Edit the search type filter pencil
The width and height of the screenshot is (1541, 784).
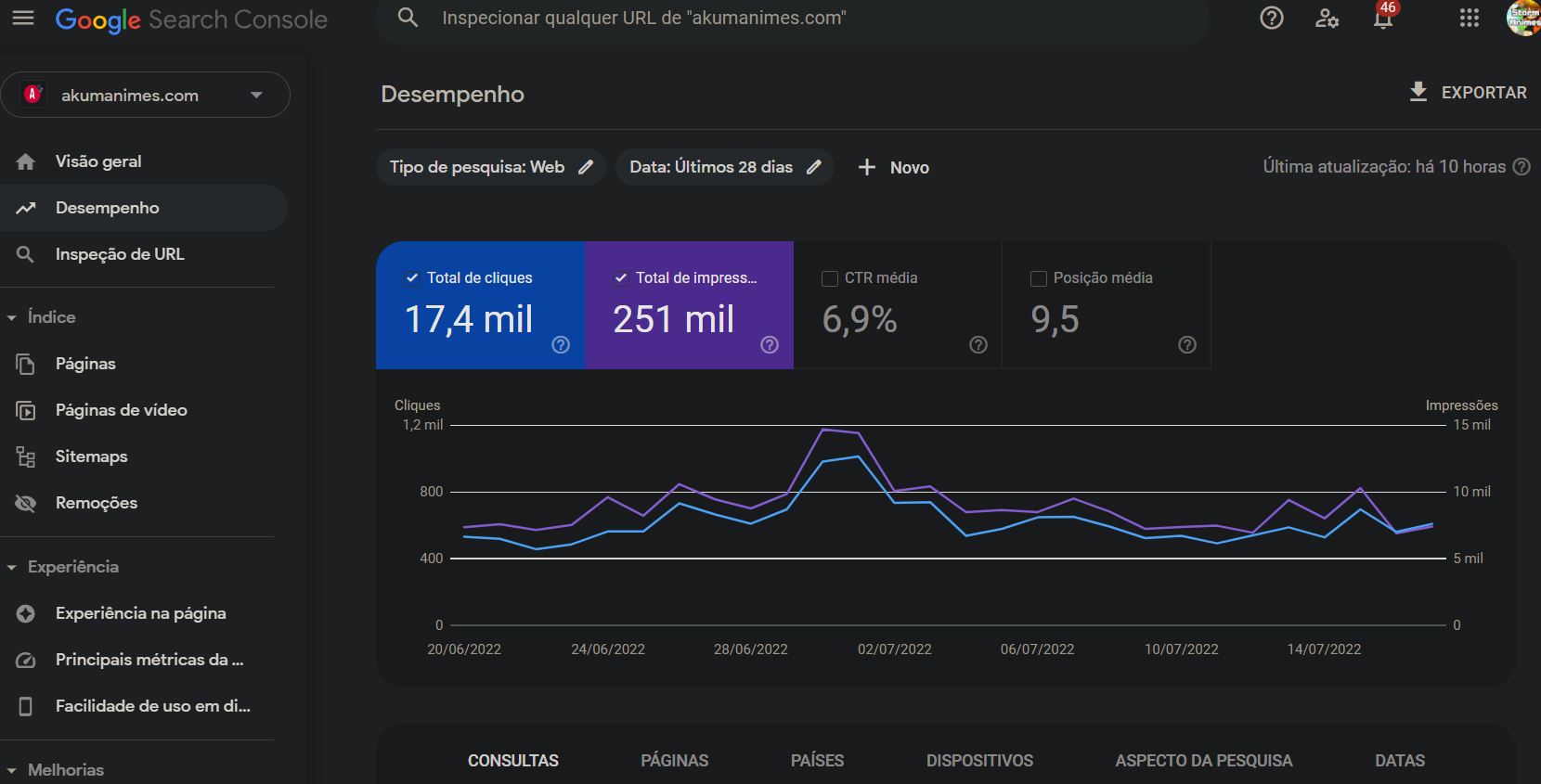[586, 167]
